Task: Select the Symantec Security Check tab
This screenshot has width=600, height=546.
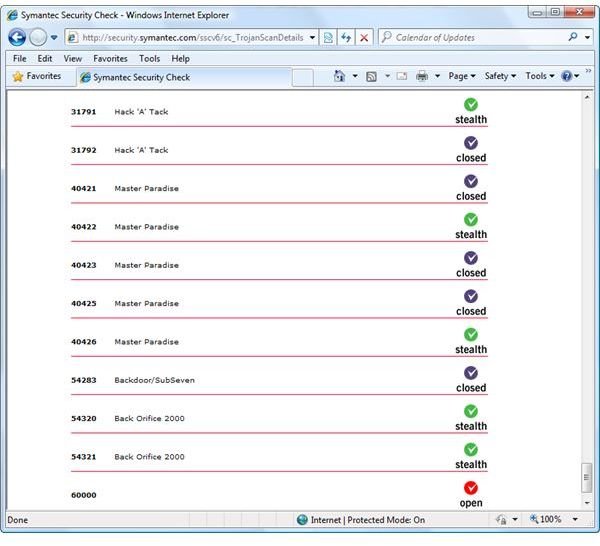Action: [184, 77]
